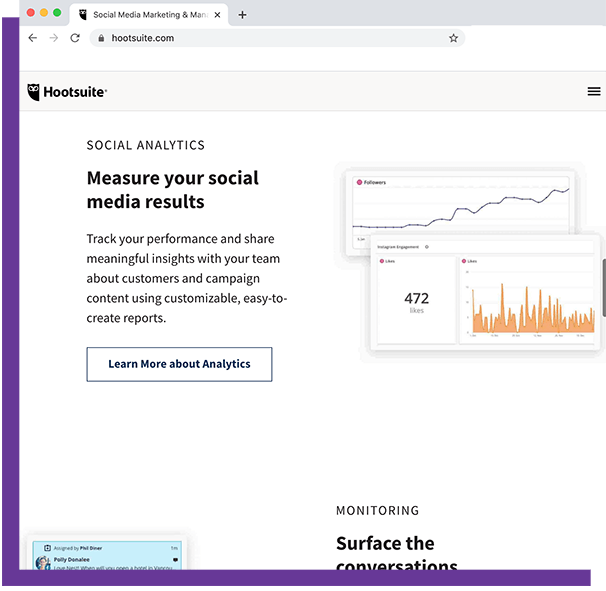
Task: Click the Instagram icon beside Followers title
Action: (x=358, y=182)
